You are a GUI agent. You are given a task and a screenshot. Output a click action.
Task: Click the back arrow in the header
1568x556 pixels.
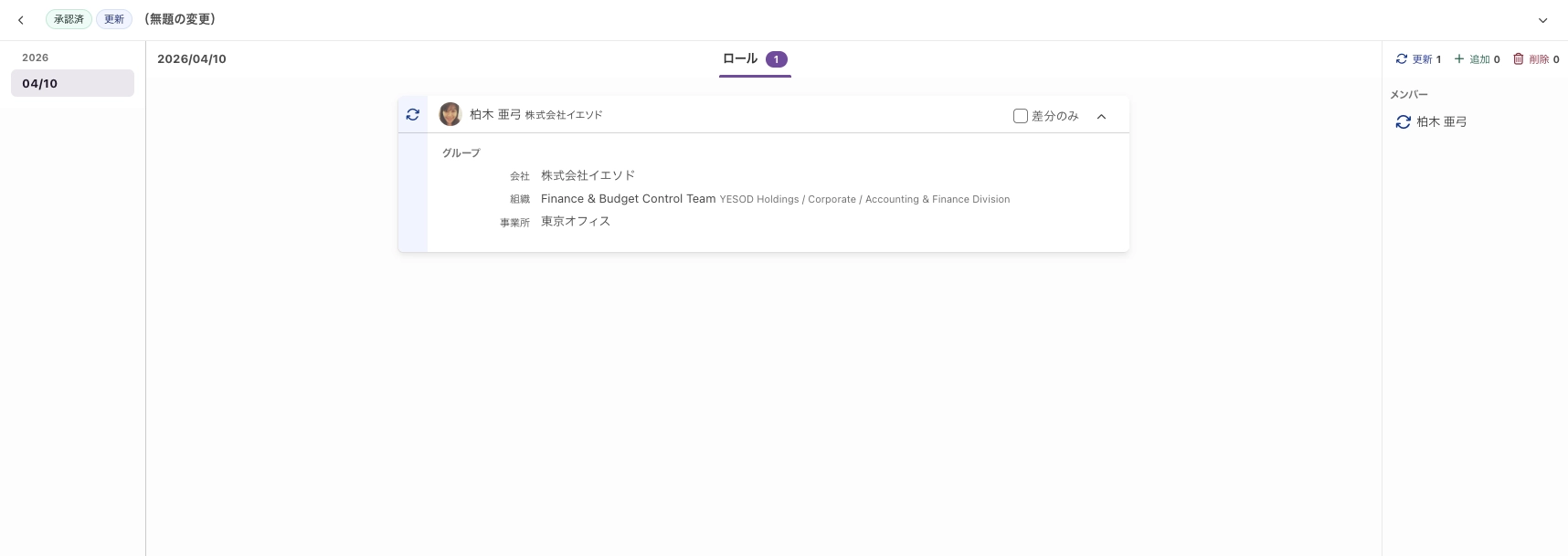tap(21, 20)
